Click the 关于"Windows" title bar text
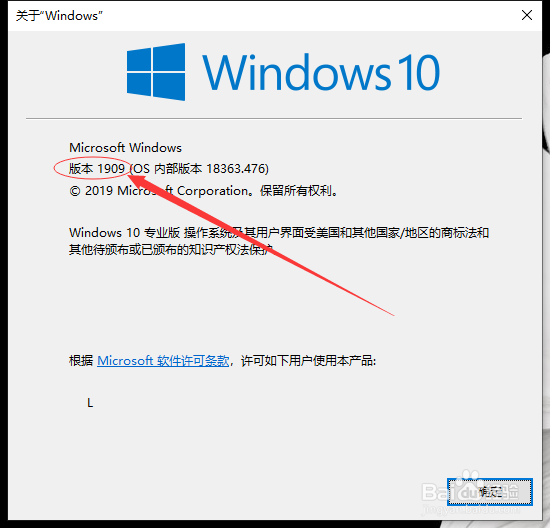The width and height of the screenshot is (550, 528). click(59, 16)
